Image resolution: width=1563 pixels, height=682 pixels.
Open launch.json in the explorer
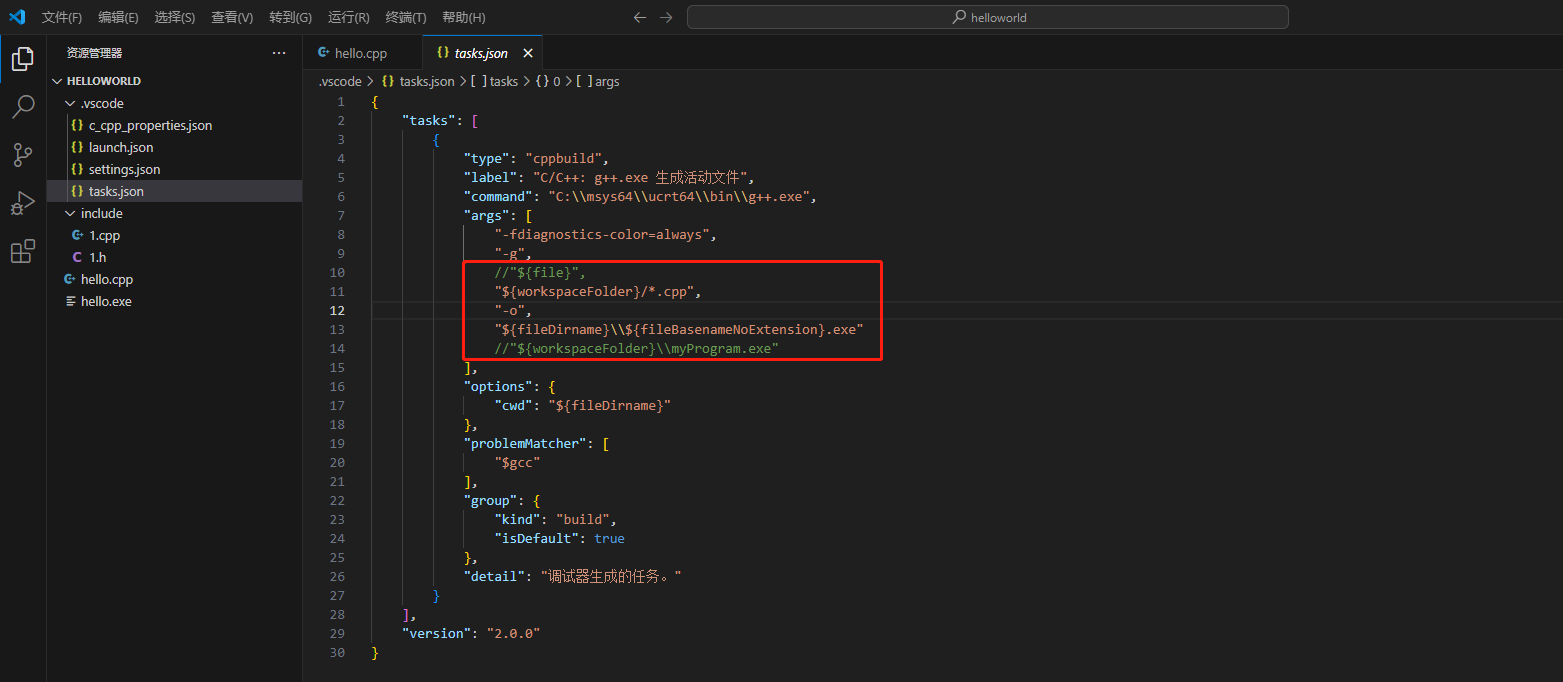[175, 147]
